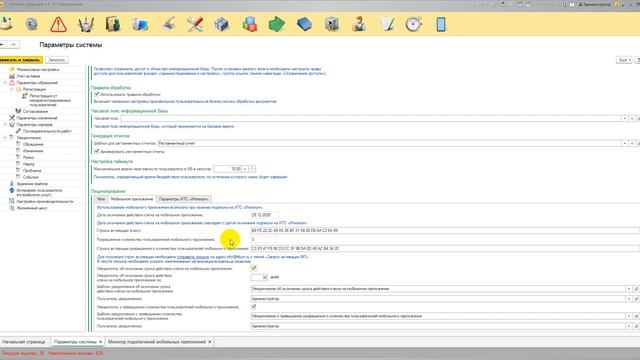Open the book-with-person section icon
Screen dimensions: 640x360
(x=113, y=24)
